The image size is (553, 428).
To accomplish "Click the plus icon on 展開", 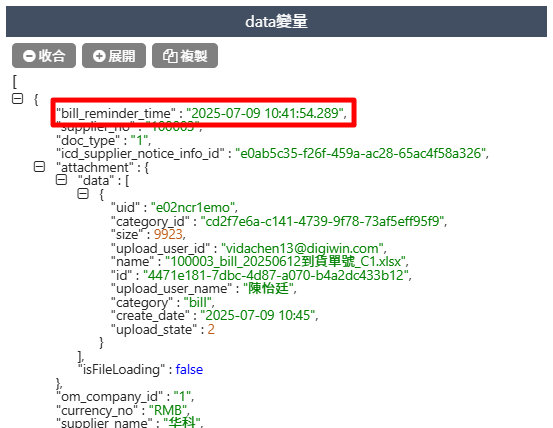I will pyautogui.click(x=99, y=56).
